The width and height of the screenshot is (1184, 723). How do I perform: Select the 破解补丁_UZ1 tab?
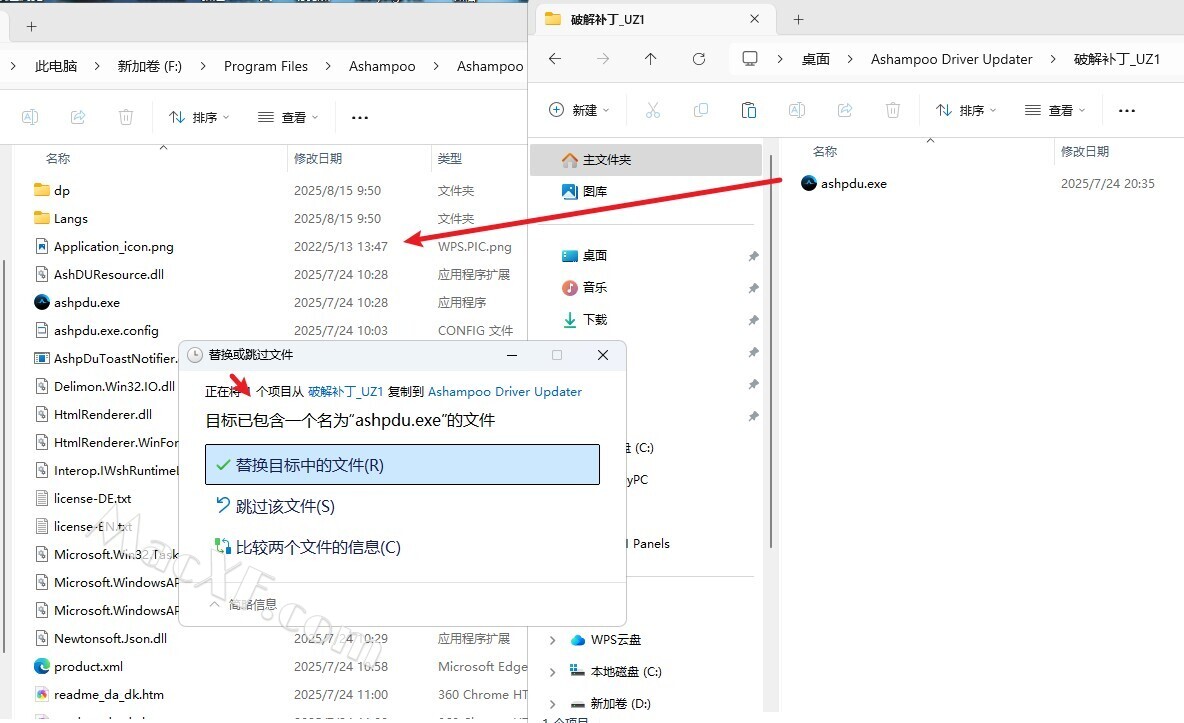click(x=654, y=19)
